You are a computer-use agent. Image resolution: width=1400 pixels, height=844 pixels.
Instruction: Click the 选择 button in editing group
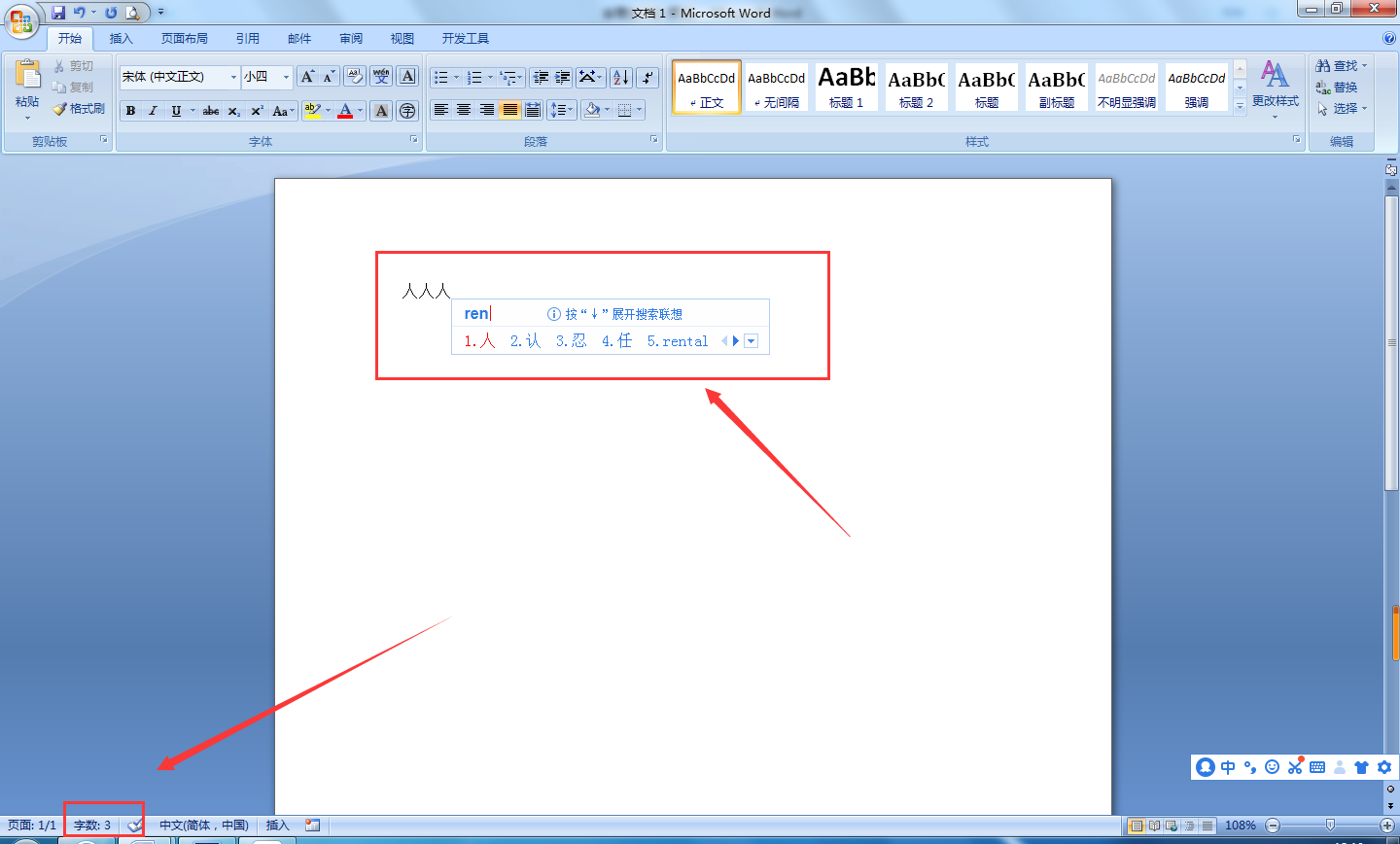pos(1342,108)
